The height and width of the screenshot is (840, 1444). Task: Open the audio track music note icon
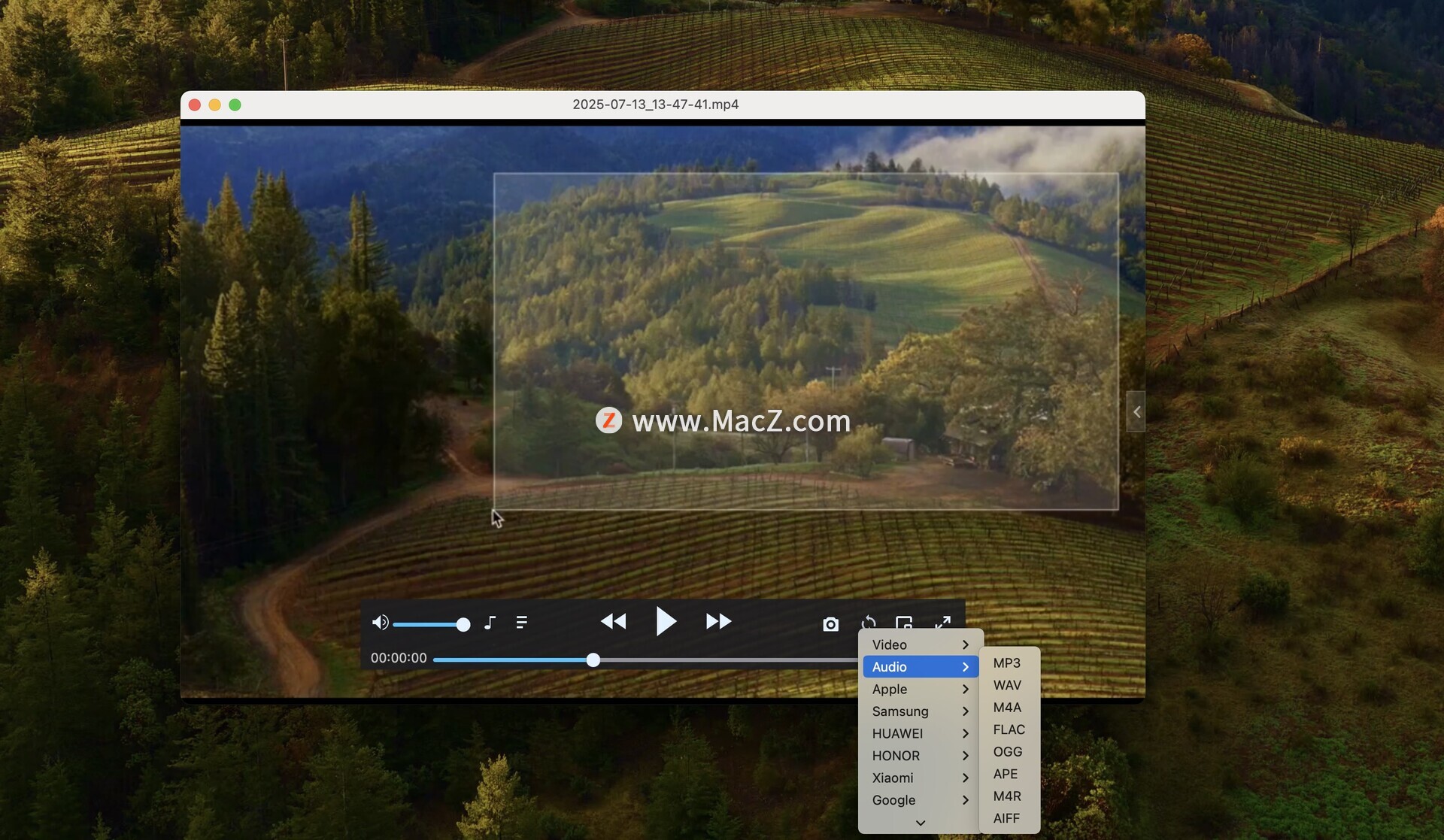click(x=490, y=623)
